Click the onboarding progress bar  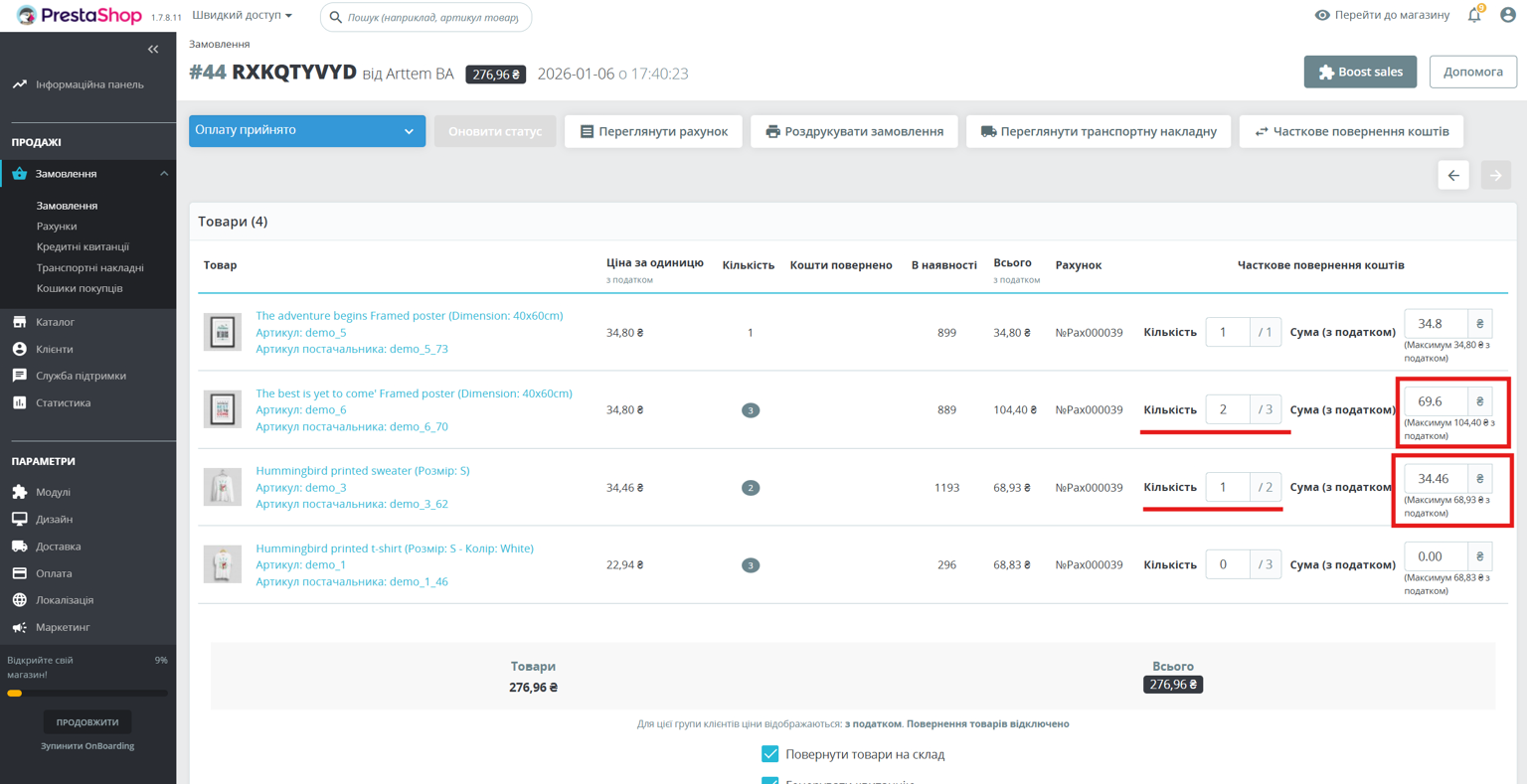pos(87,694)
